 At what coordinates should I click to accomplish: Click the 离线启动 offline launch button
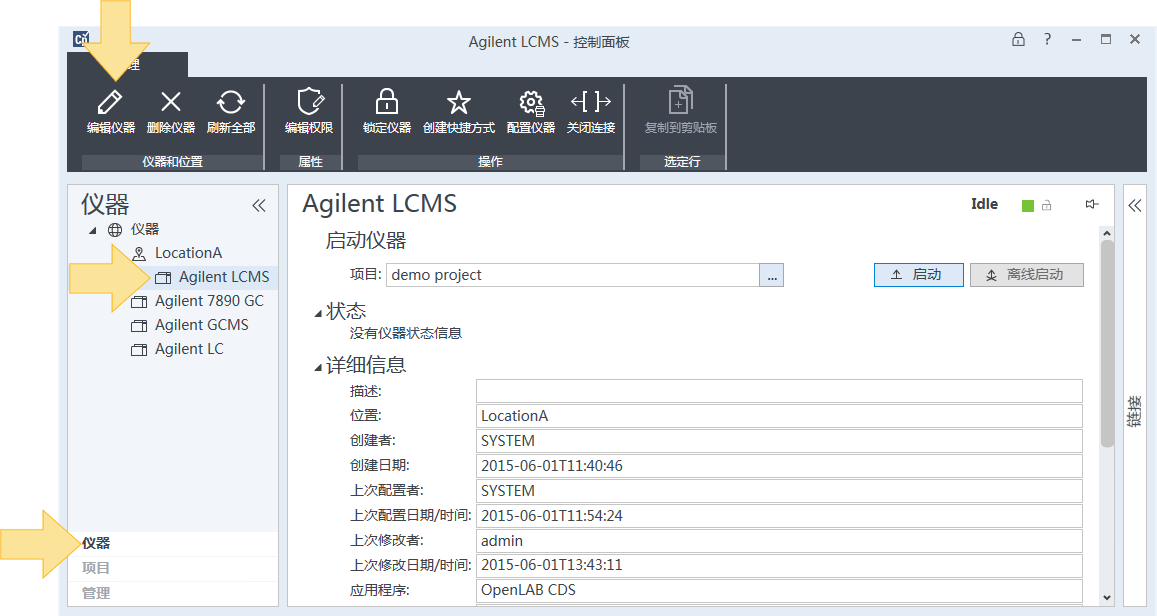(x=1026, y=274)
